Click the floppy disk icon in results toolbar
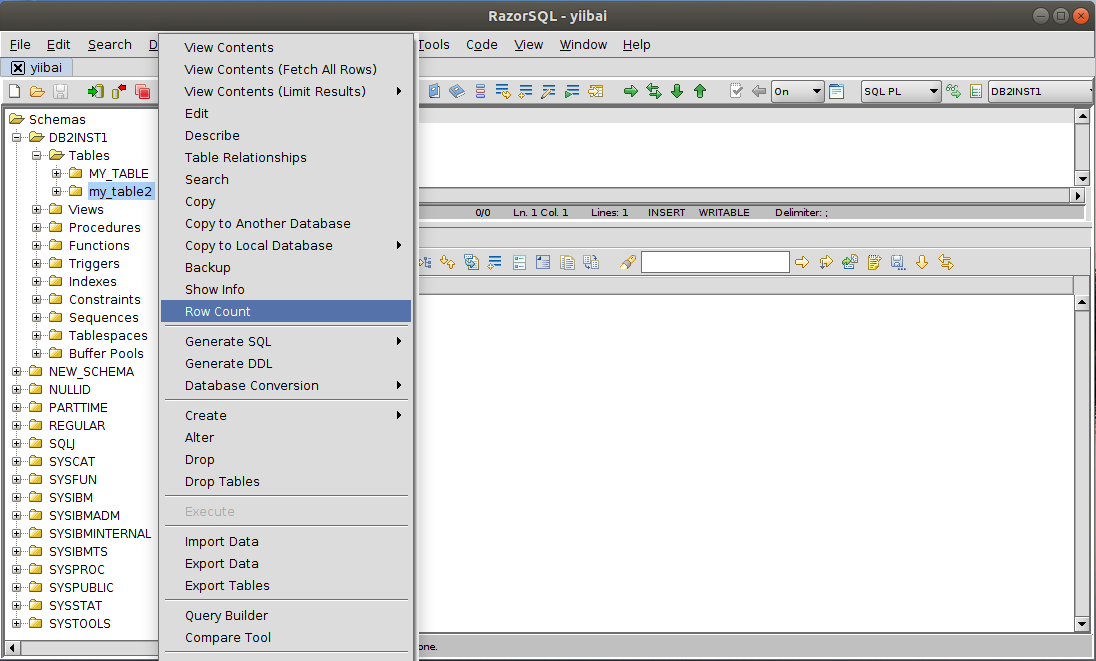Image resolution: width=1096 pixels, height=661 pixels. [x=897, y=262]
